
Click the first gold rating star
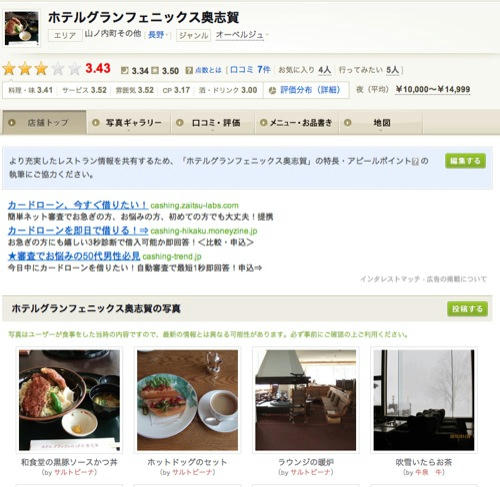point(9,68)
